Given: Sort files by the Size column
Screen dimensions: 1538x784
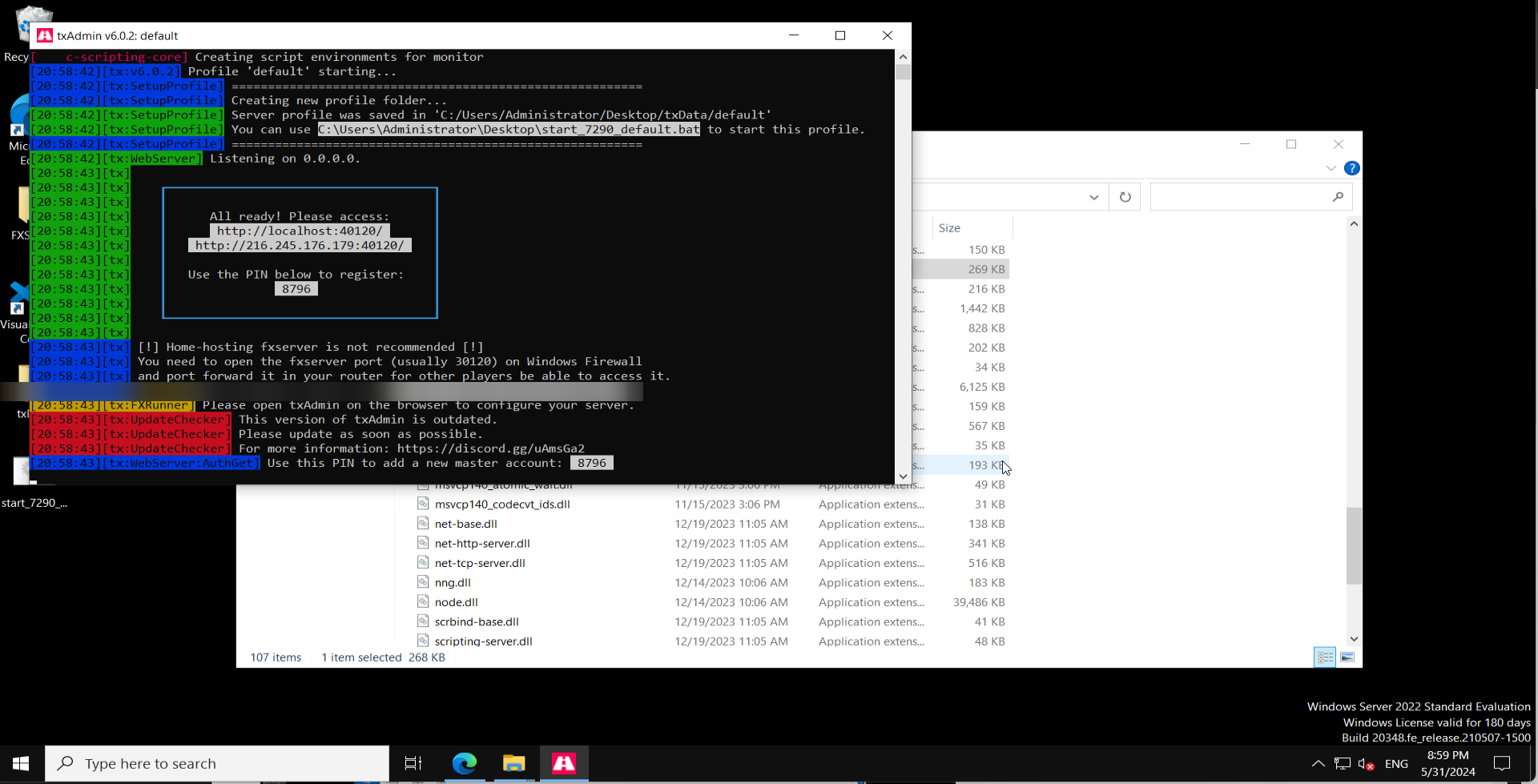Looking at the screenshot, I should click(x=950, y=228).
